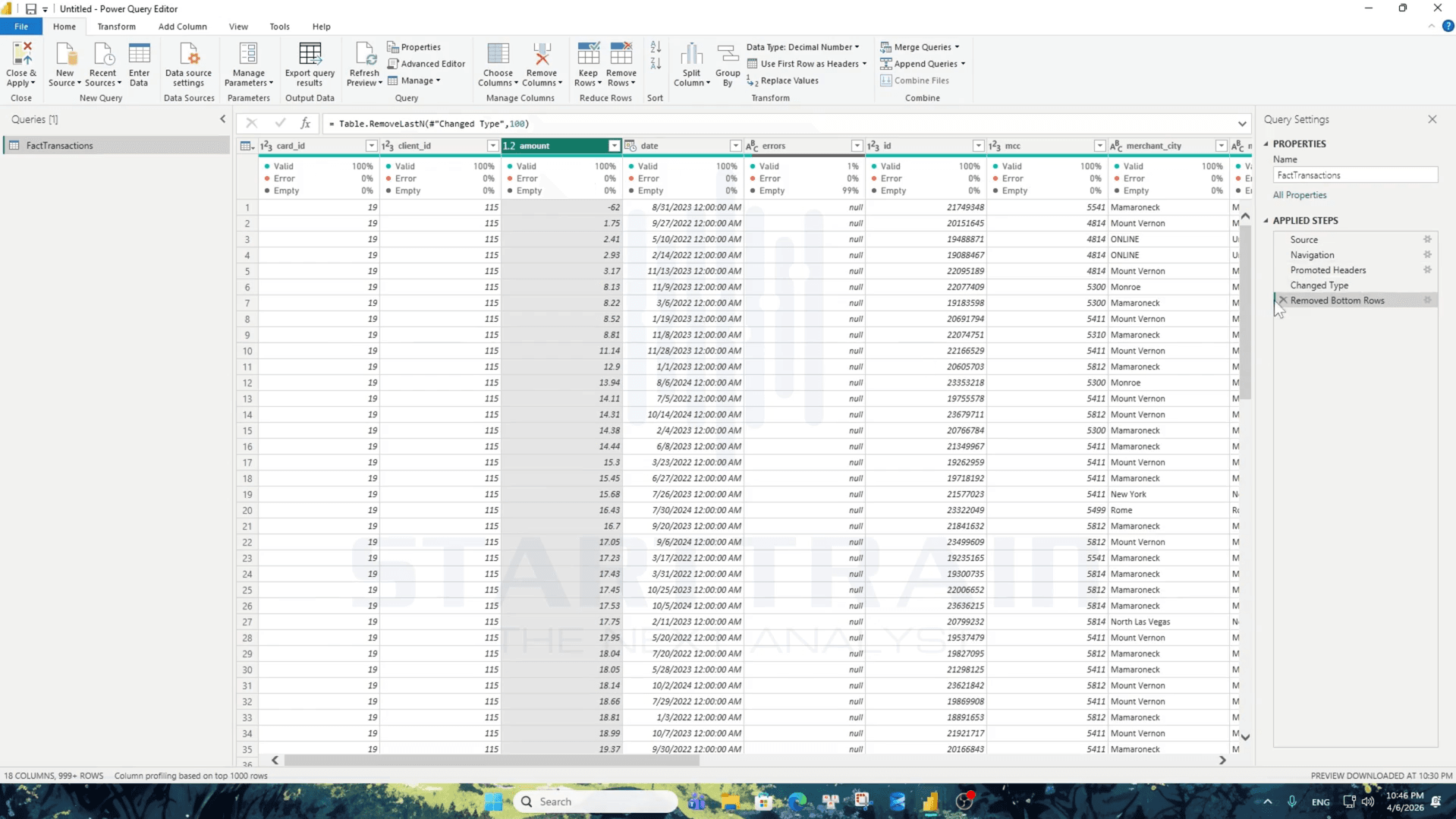The height and width of the screenshot is (819, 1456).
Task: Switch to the Transform tab
Action: pyautogui.click(x=116, y=27)
